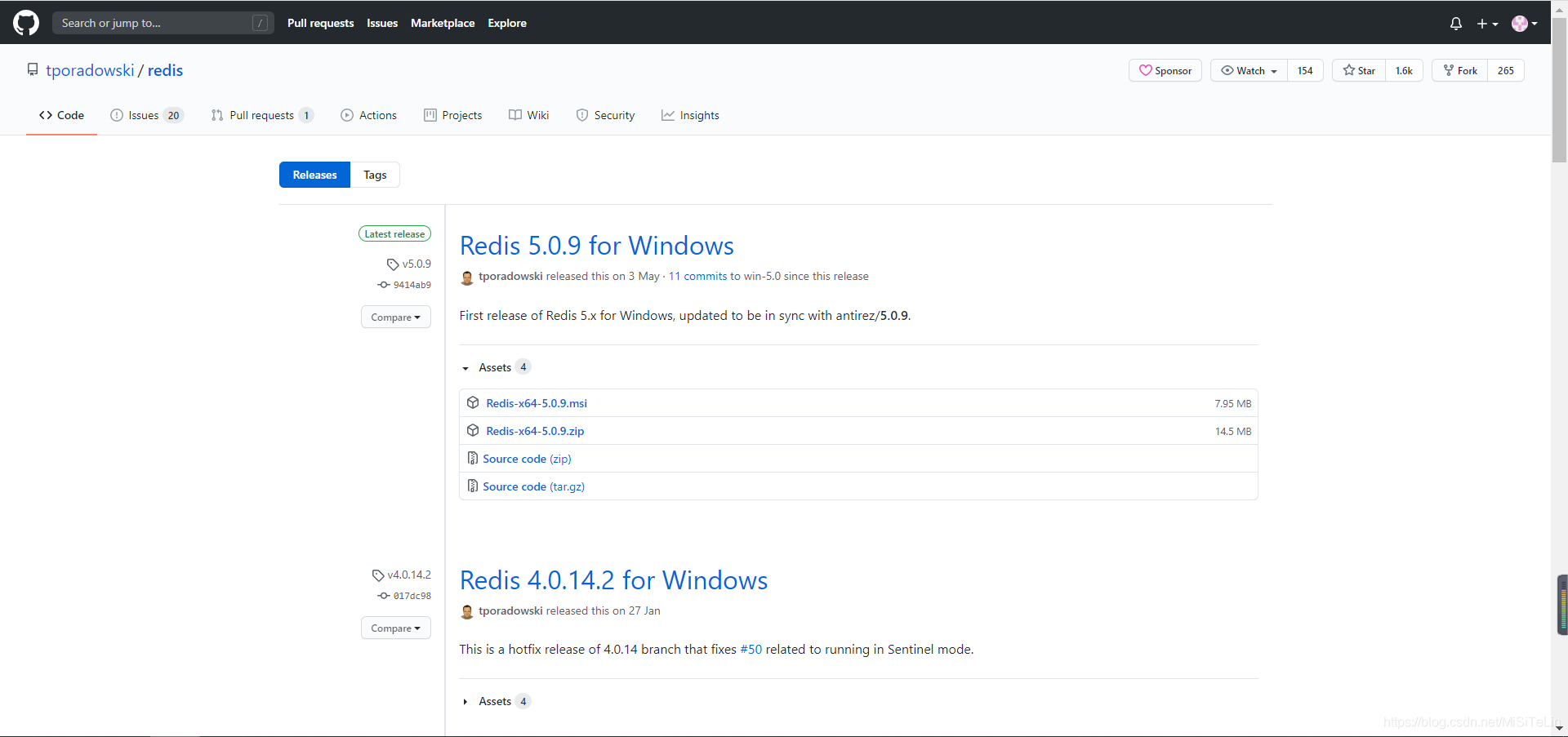The height and width of the screenshot is (737, 1568).
Task: Open the Redis 4.0.14.2 for Windows title
Action: pos(614,580)
